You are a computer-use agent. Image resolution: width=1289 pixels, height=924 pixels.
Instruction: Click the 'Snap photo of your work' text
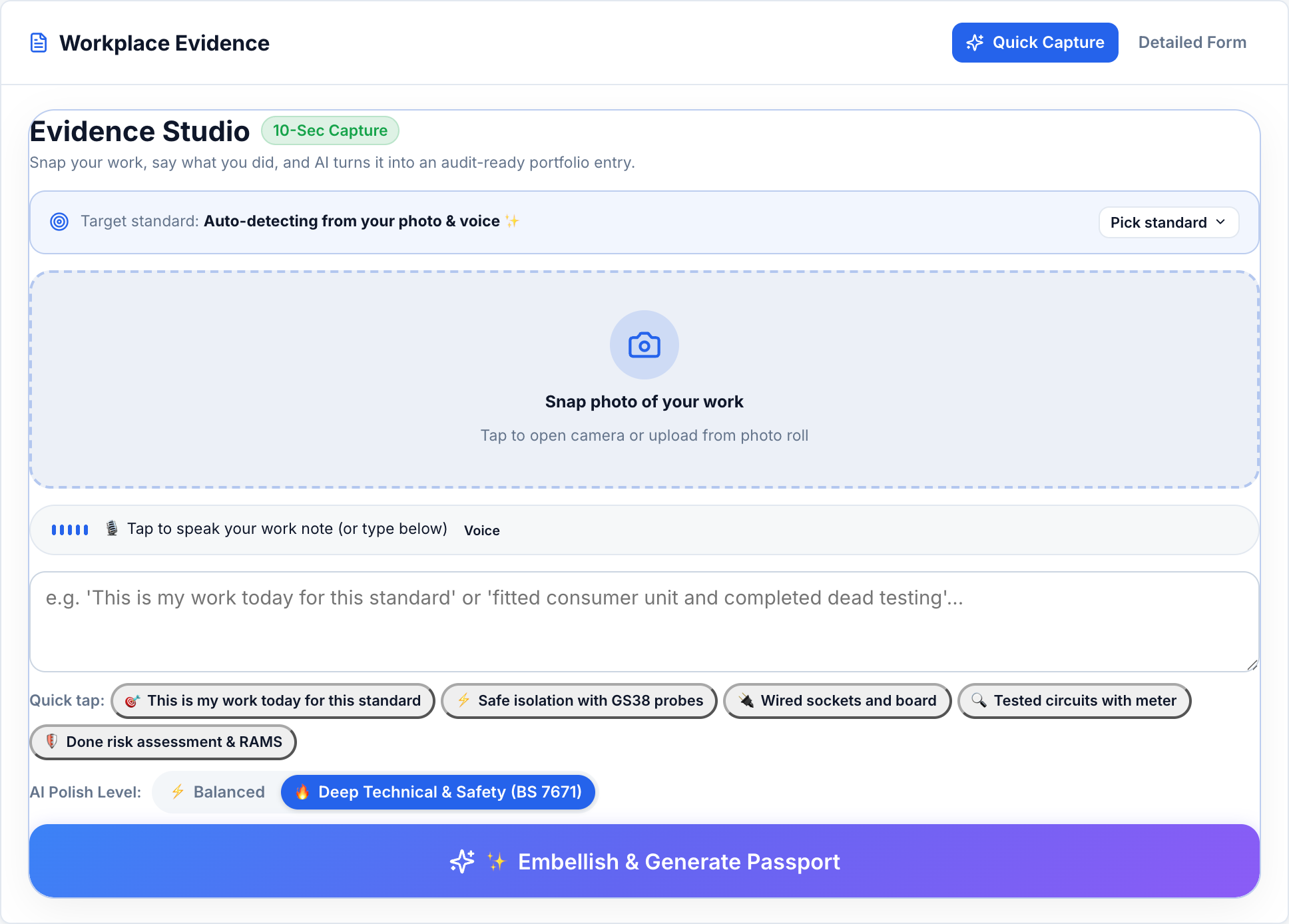(644, 401)
